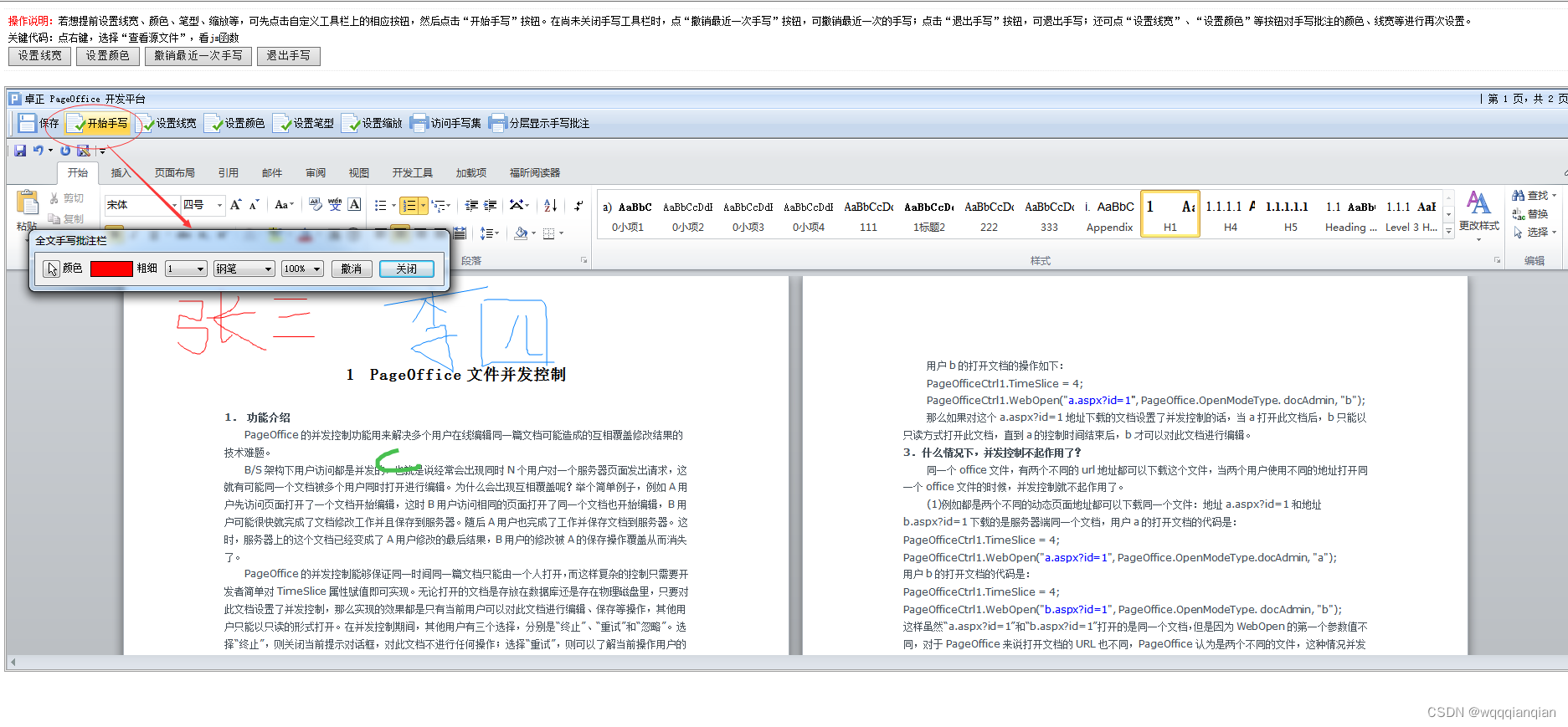Image resolution: width=1568 pixels, height=727 pixels.
Task: Click the phonetic guide 文 icon
Action: pos(335,205)
